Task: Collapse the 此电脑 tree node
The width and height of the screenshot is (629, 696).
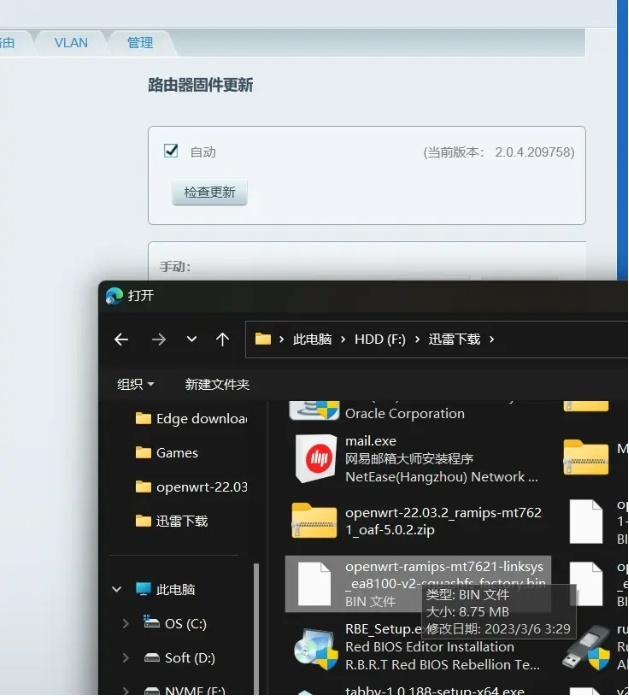Action: click(117, 589)
